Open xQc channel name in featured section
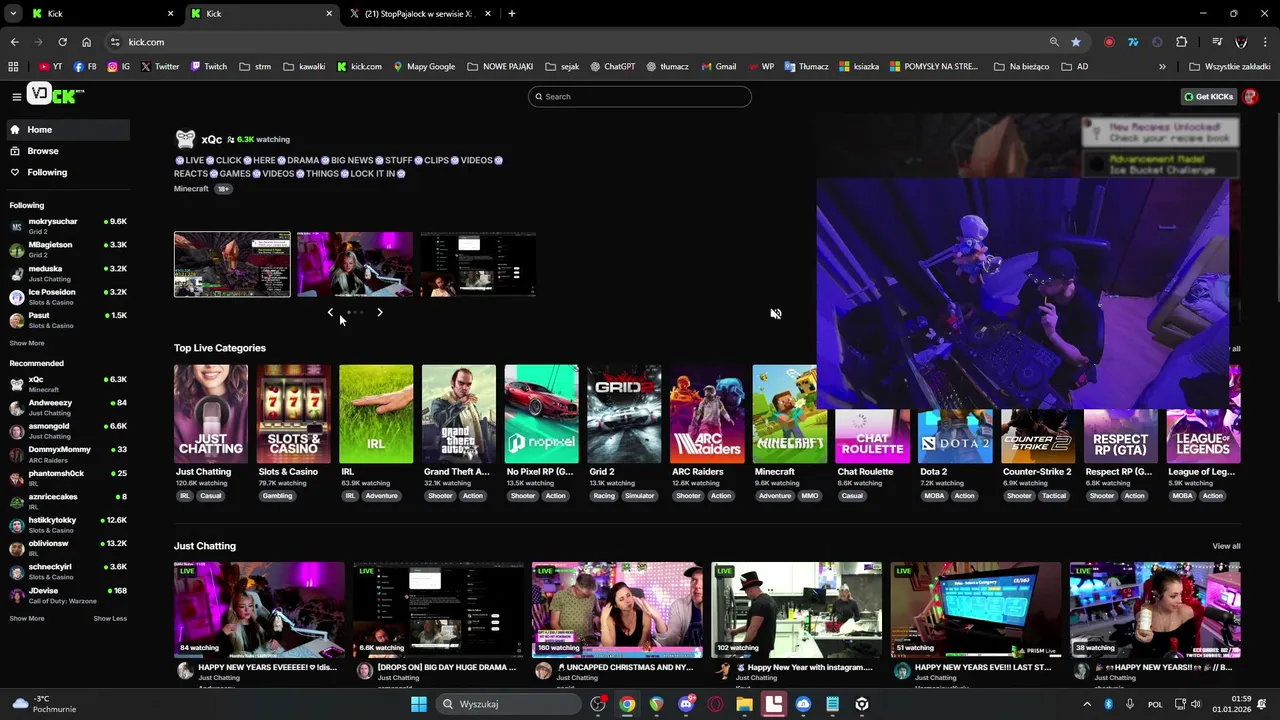The height and width of the screenshot is (720, 1280). click(211, 140)
